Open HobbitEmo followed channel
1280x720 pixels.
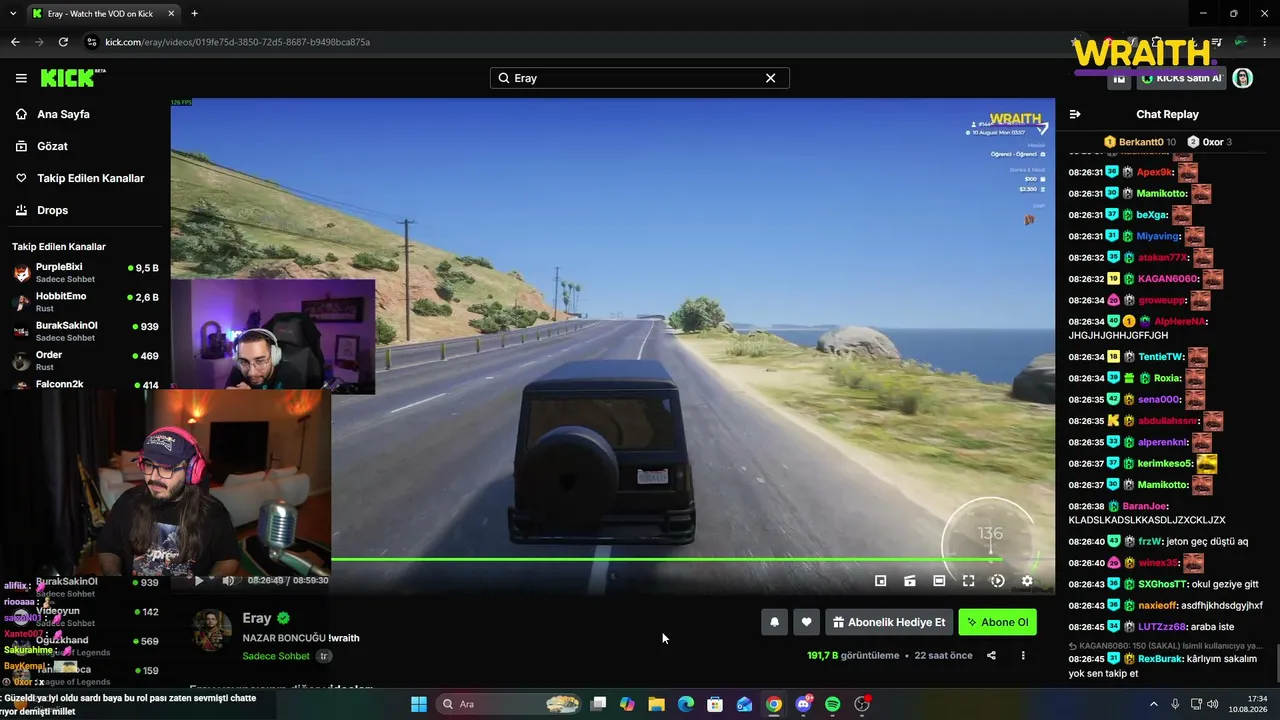click(x=85, y=302)
